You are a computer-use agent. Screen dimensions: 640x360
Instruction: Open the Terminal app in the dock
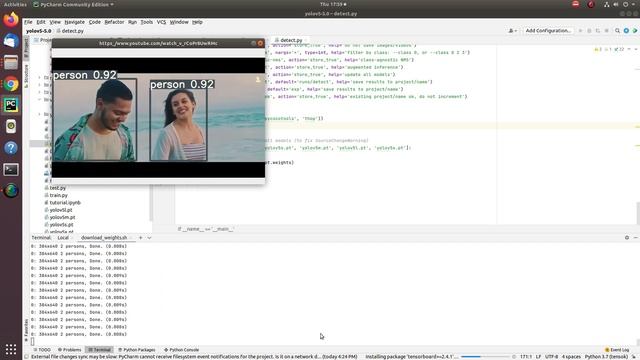click(11, 169)
